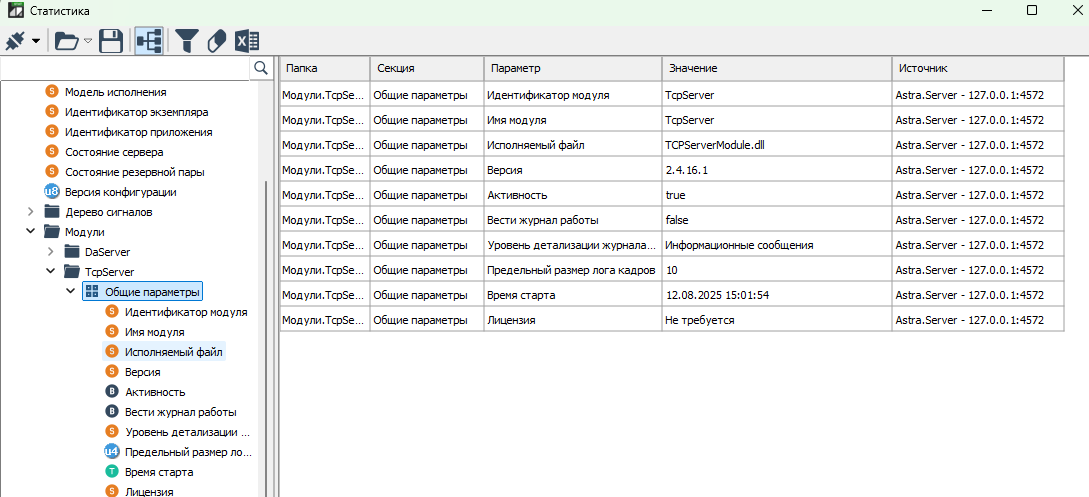The height and width of the screenshot is (497, 1089).
Task: Click the magnifier search icon
Action: pyautogui.click(x=260, y=68)
